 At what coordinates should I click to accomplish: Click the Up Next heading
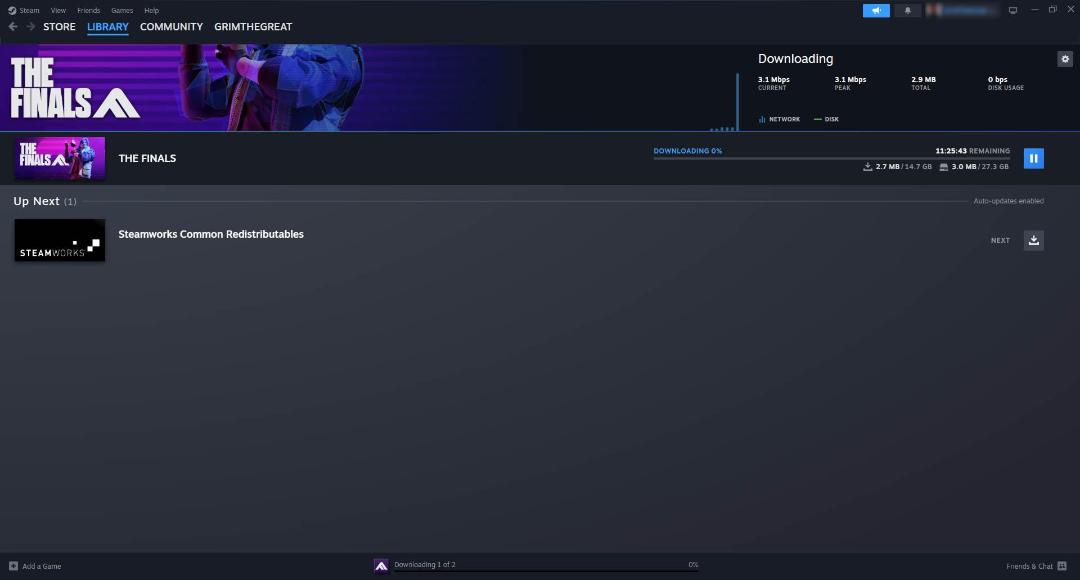[37, 201]
